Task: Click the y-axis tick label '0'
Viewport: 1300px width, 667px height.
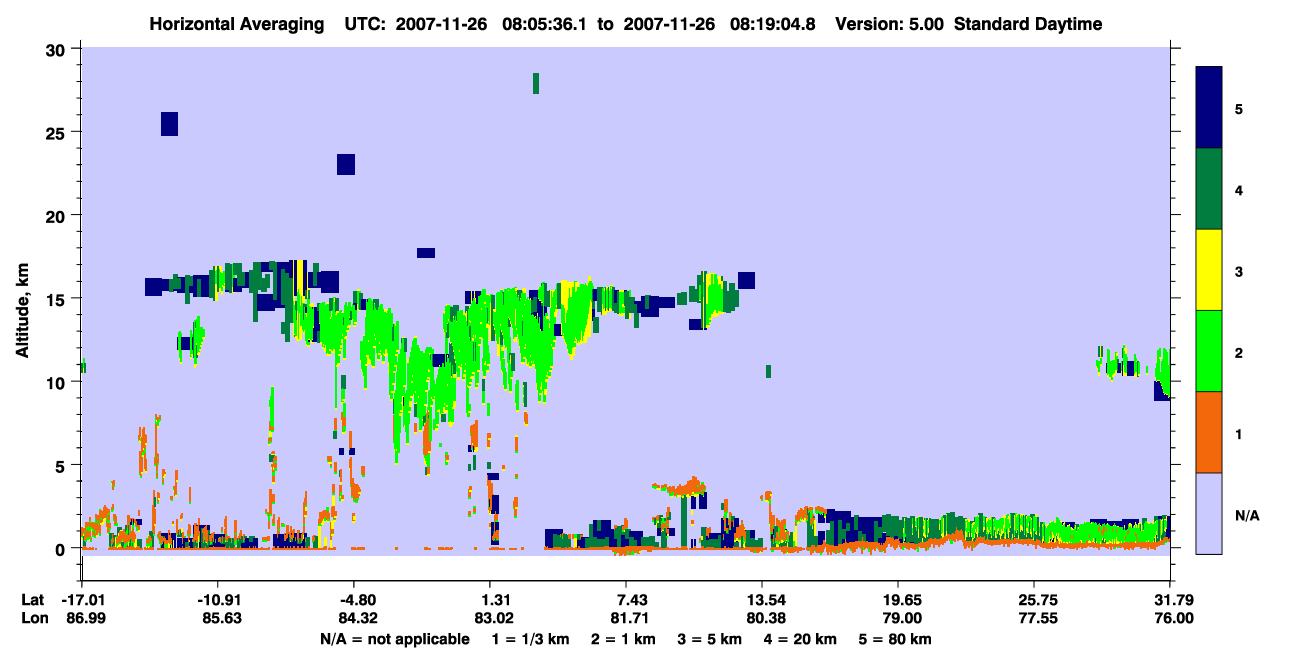Action: pos(62,548)
